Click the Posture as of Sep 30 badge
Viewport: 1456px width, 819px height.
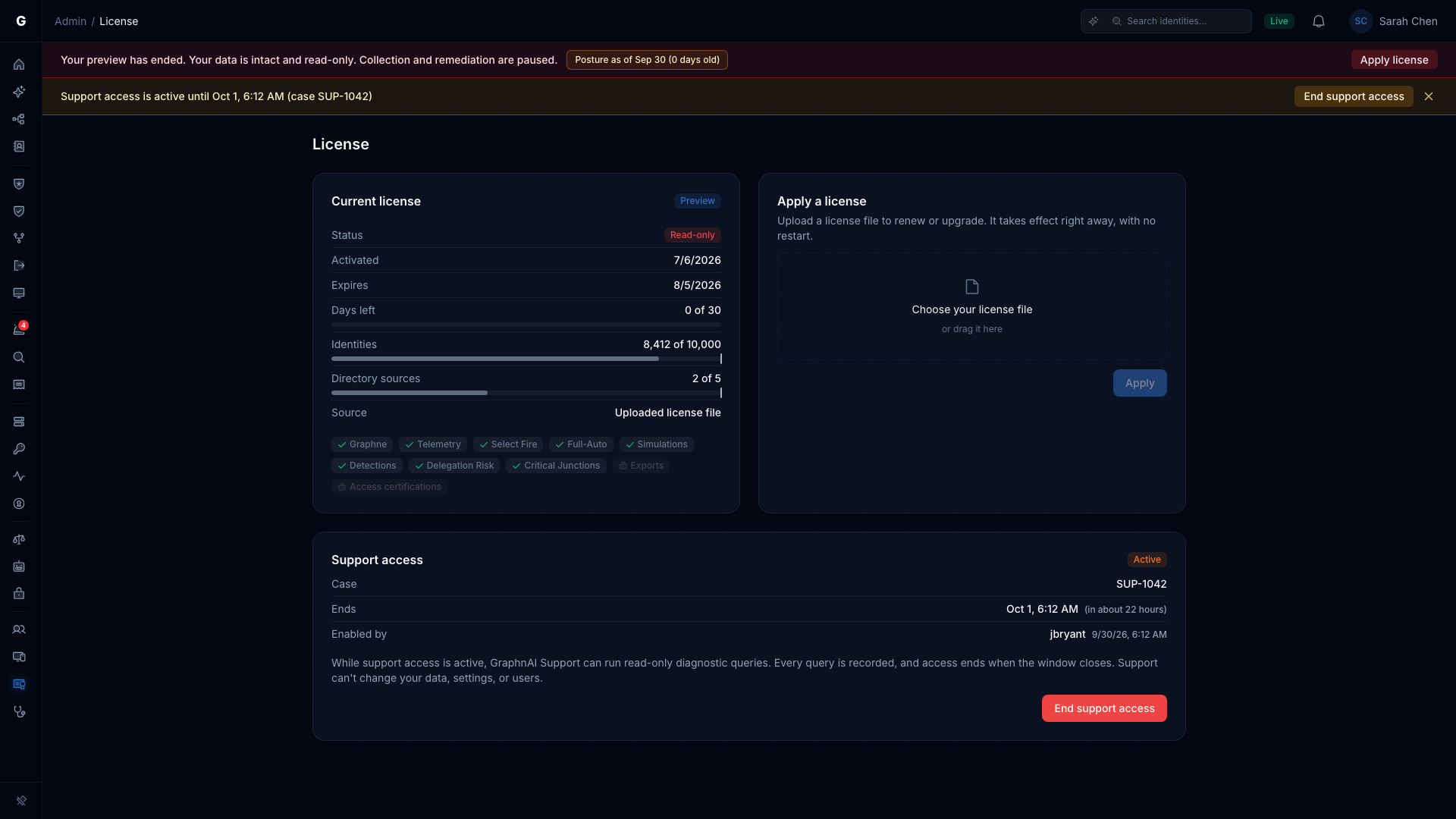point(647,60)
